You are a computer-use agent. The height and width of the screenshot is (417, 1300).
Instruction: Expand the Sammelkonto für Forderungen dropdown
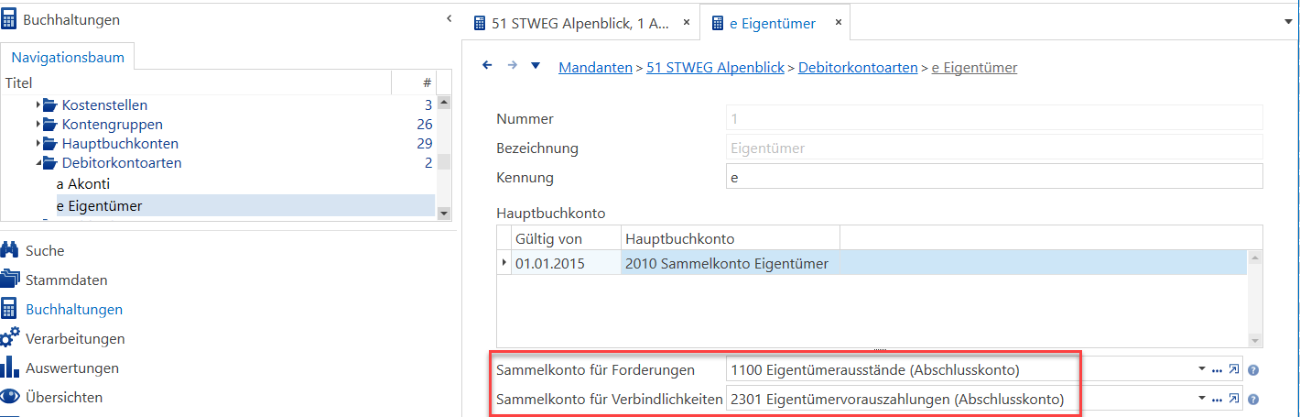(1202, 370)
